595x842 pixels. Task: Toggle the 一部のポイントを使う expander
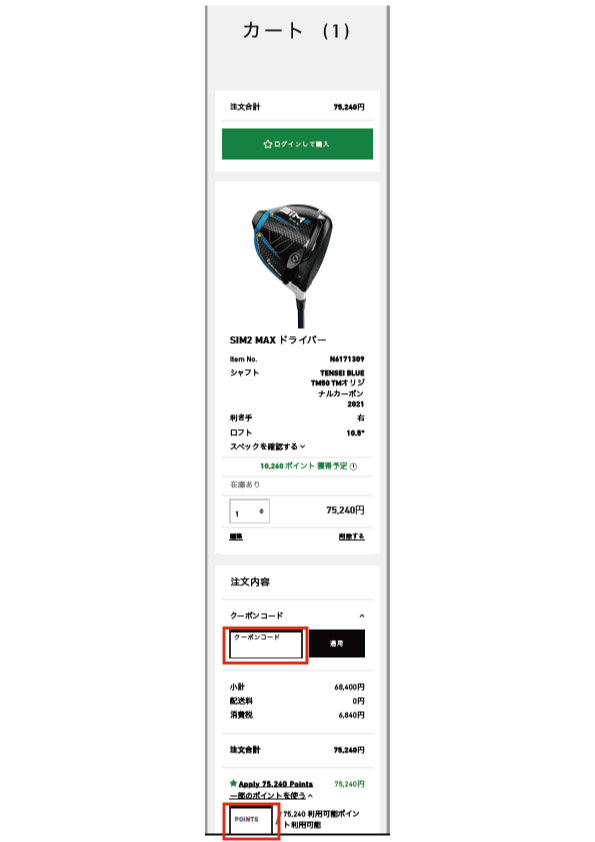271,795
